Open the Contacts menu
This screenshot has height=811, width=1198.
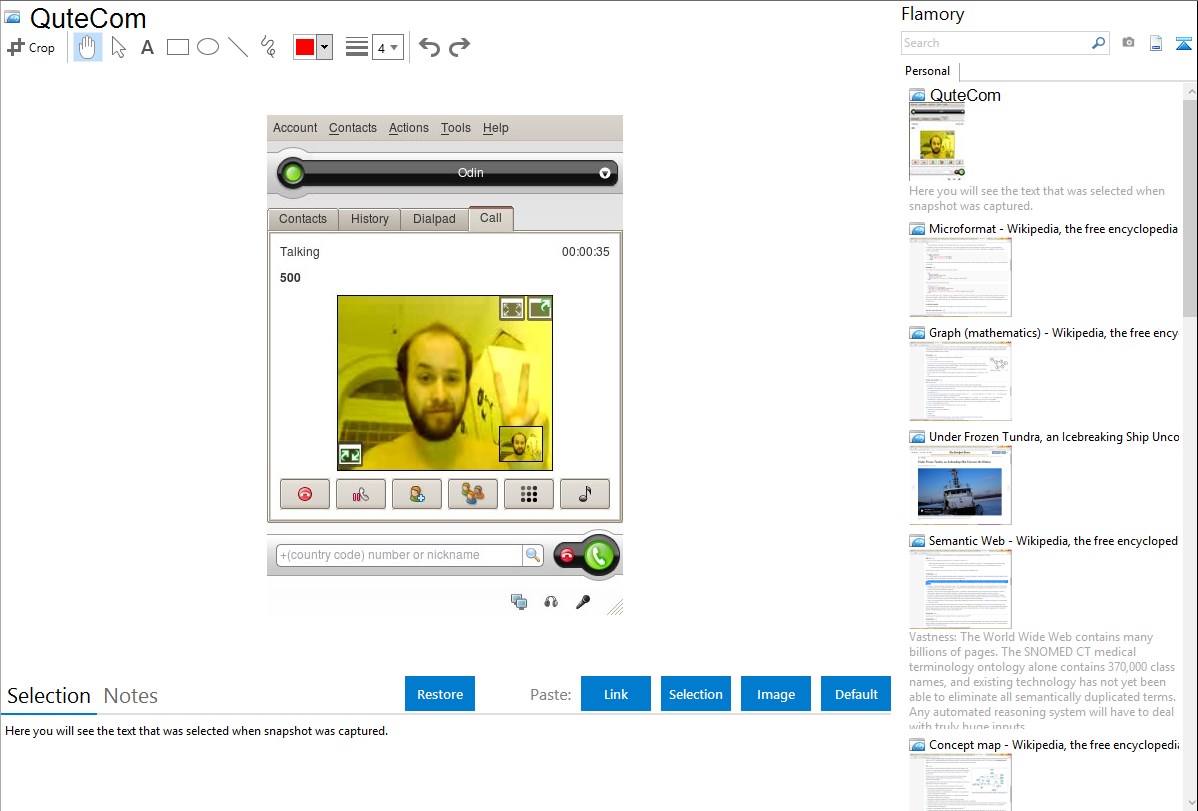(352, 128)
